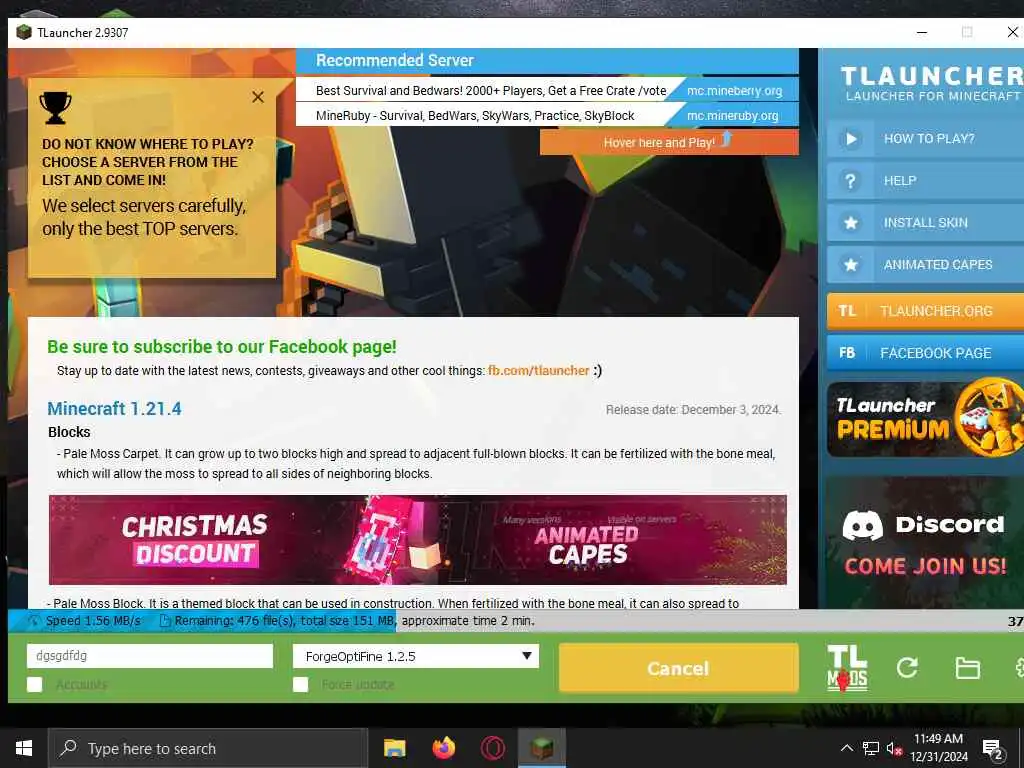The height and width of the screenshot is (768, 1024).
Task: Launch Firefox from the taskbar
Action: coord(444,748)
